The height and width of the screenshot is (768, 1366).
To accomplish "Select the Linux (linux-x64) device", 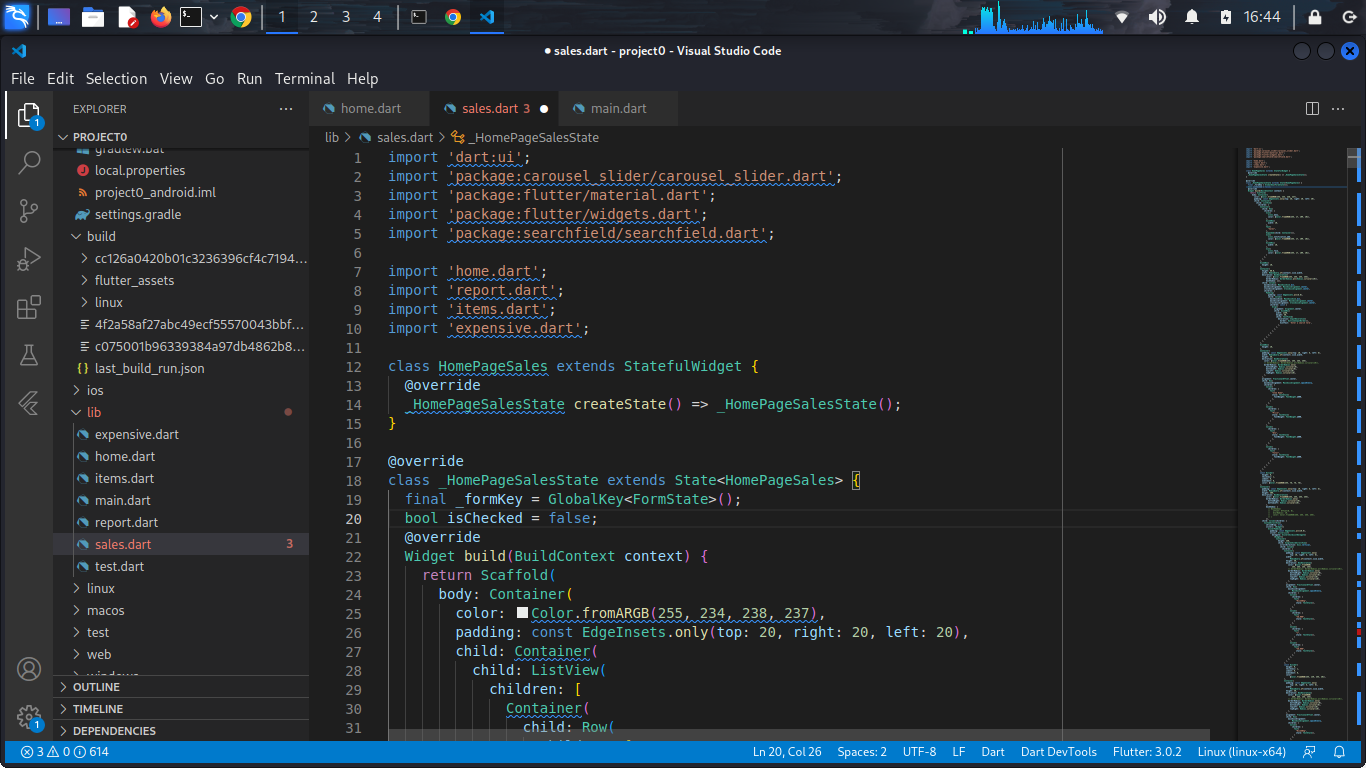I will (1241, 752).
